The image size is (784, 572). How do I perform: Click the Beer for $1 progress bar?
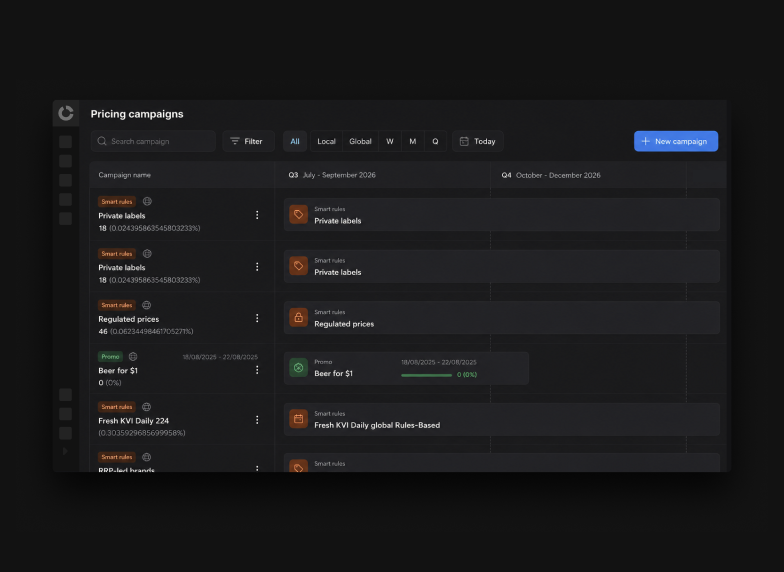426,375
